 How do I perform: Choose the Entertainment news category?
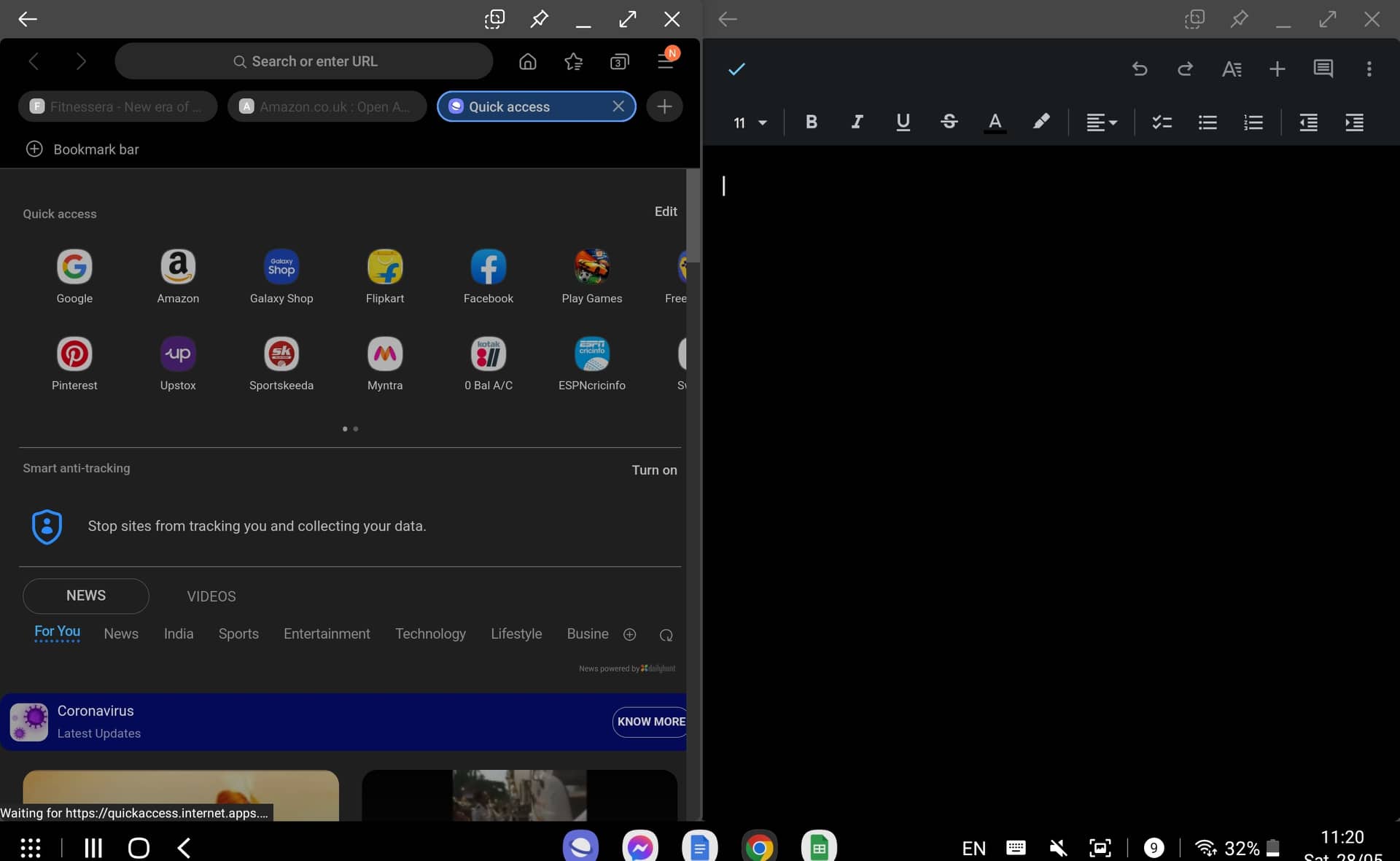tap(327, 634)
